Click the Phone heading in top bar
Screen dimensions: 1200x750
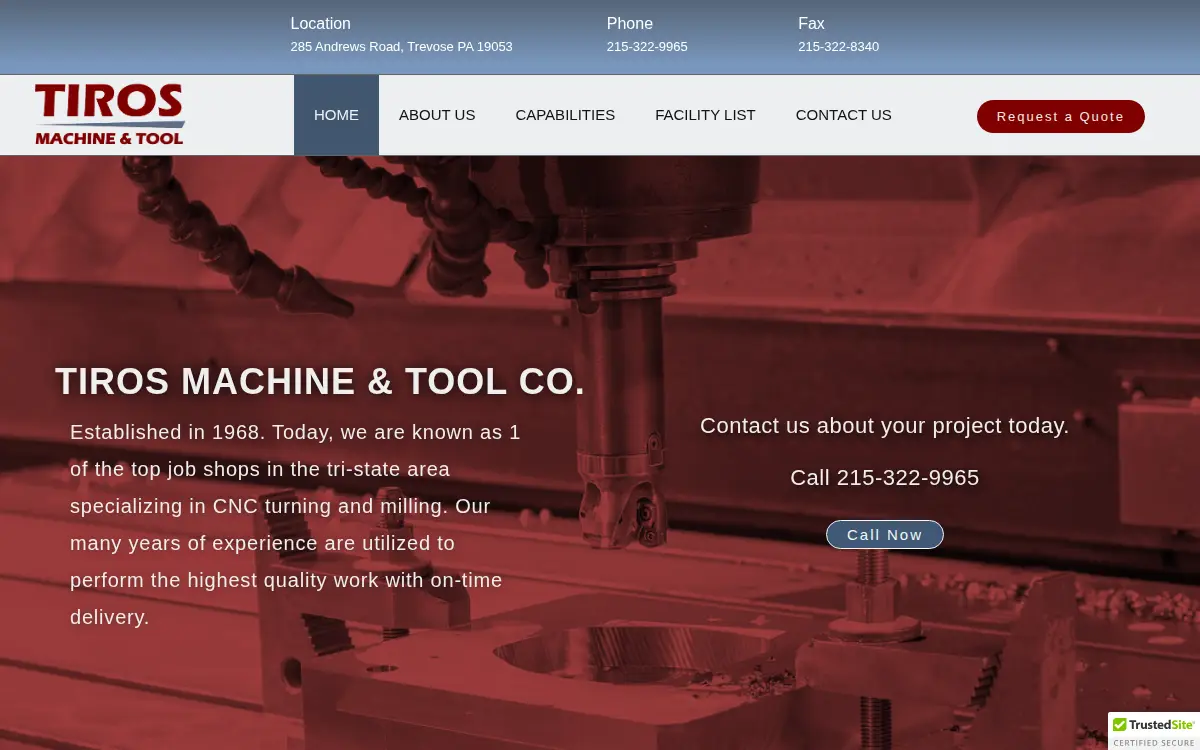point(629,23)
